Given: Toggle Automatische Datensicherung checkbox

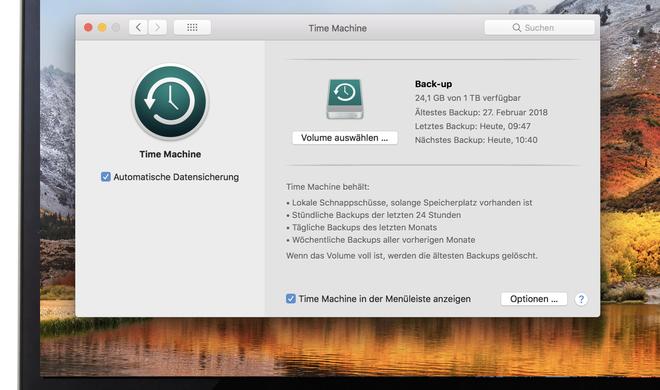Looking at the screenshot, I should (106, 177).
